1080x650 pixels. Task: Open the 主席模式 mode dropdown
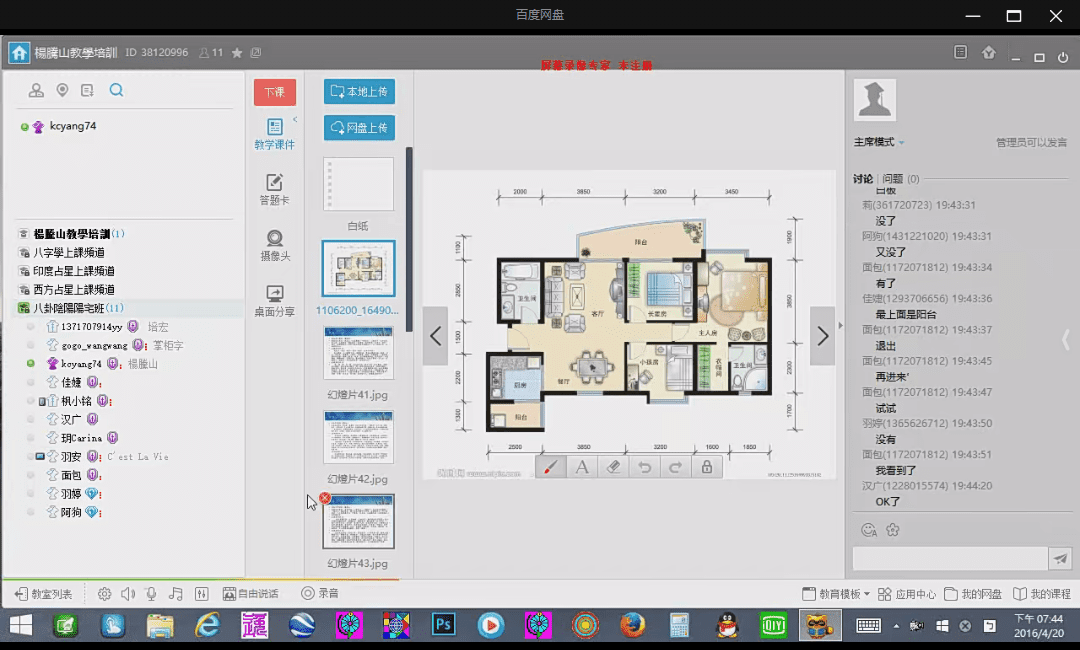(x=879, y=142)
